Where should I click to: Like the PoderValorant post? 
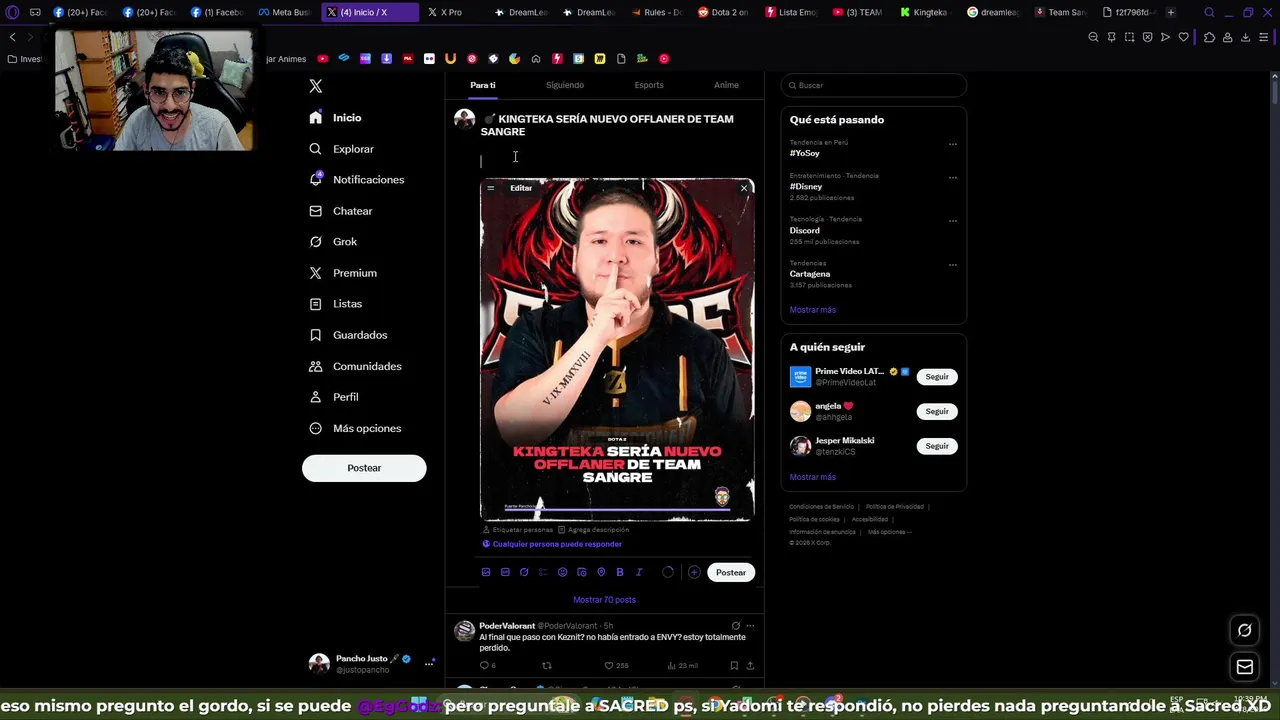tap(616, 666)
